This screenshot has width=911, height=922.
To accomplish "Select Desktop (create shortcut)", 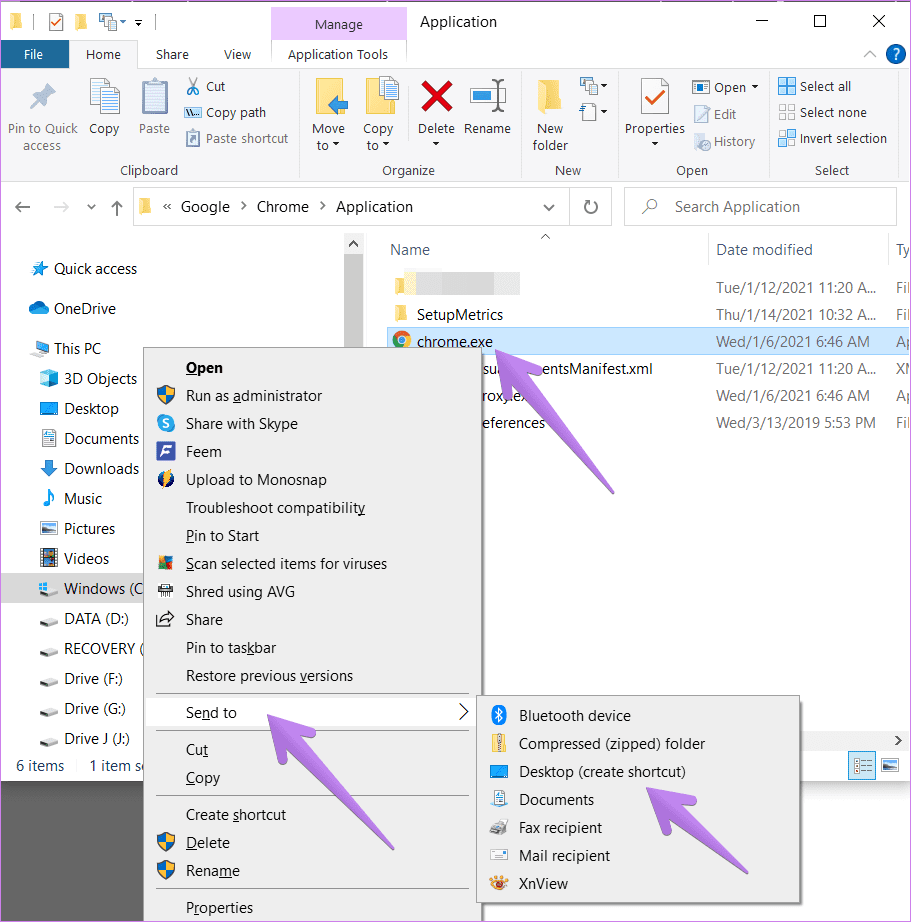I will pos(638,771).
